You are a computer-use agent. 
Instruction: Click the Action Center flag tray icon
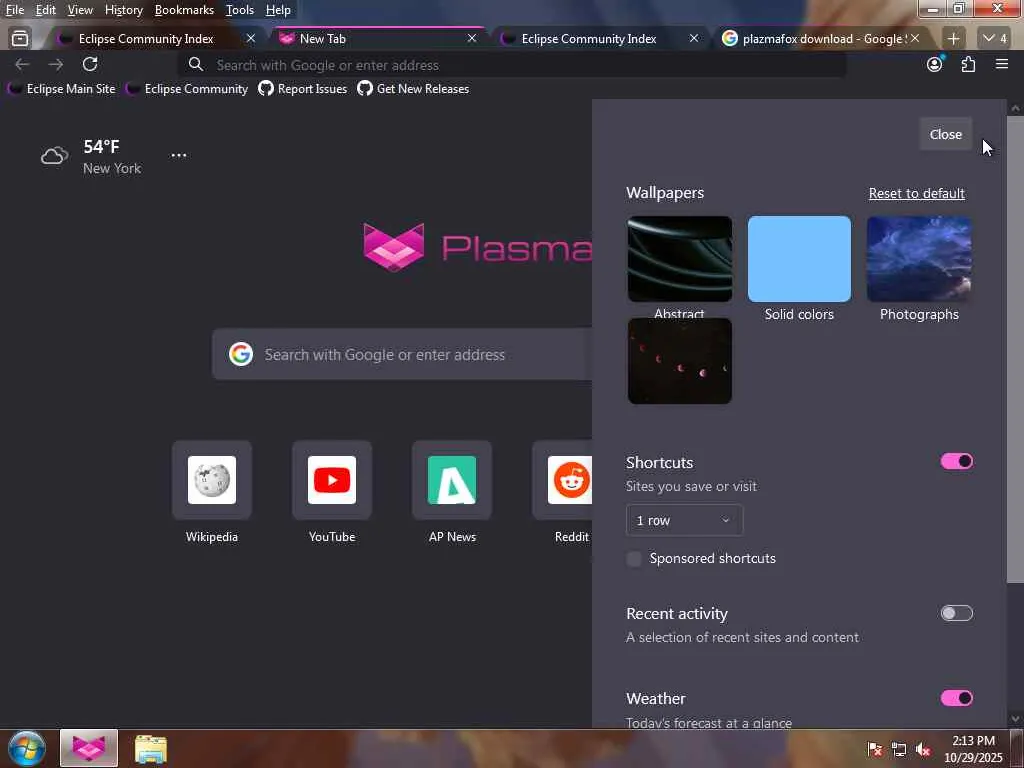874,749
